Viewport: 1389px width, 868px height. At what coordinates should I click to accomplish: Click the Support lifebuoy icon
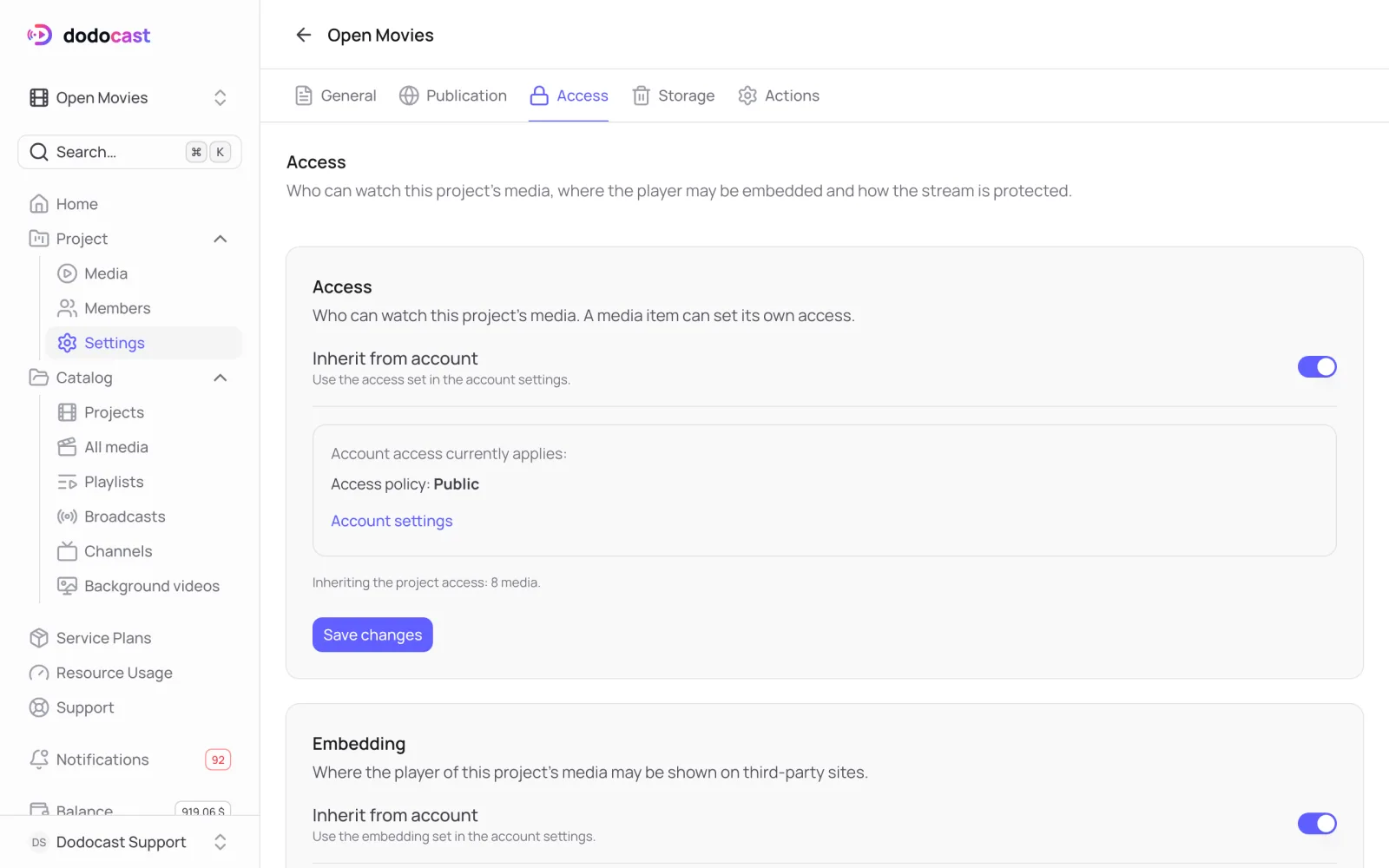click(x=39, y=707)
